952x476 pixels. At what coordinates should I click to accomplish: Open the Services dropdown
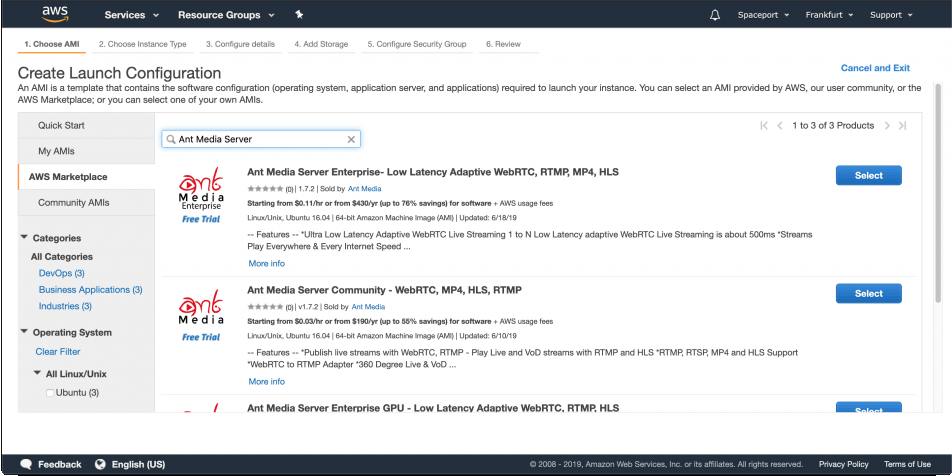pyautogui.click(x=132, y=15)
